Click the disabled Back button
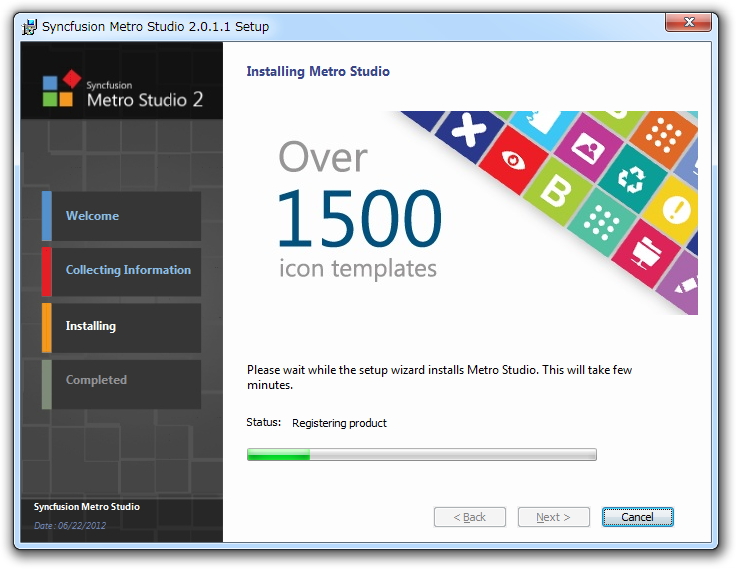The image size is (736, 569). [x=470, y=517]
